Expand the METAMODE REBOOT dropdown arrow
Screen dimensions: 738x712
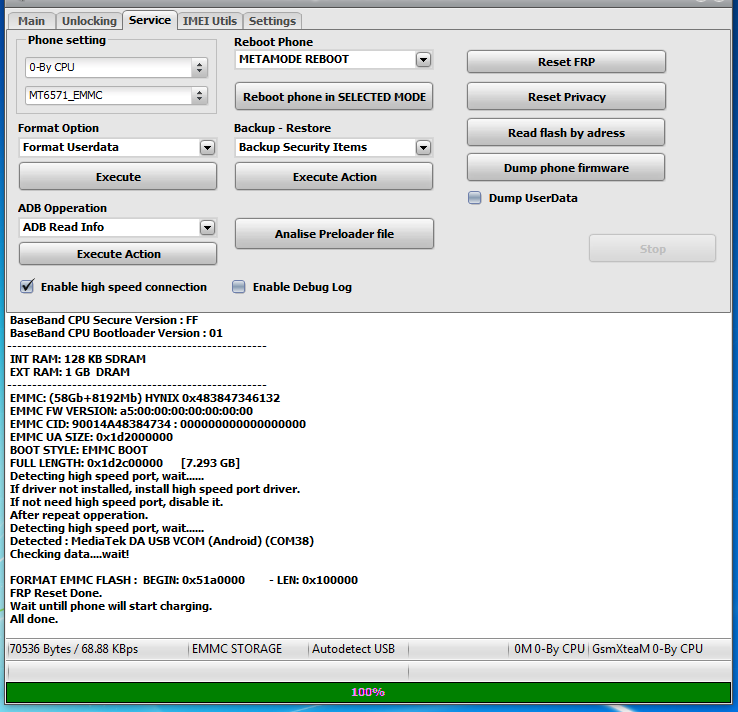(x=423, y=60)
